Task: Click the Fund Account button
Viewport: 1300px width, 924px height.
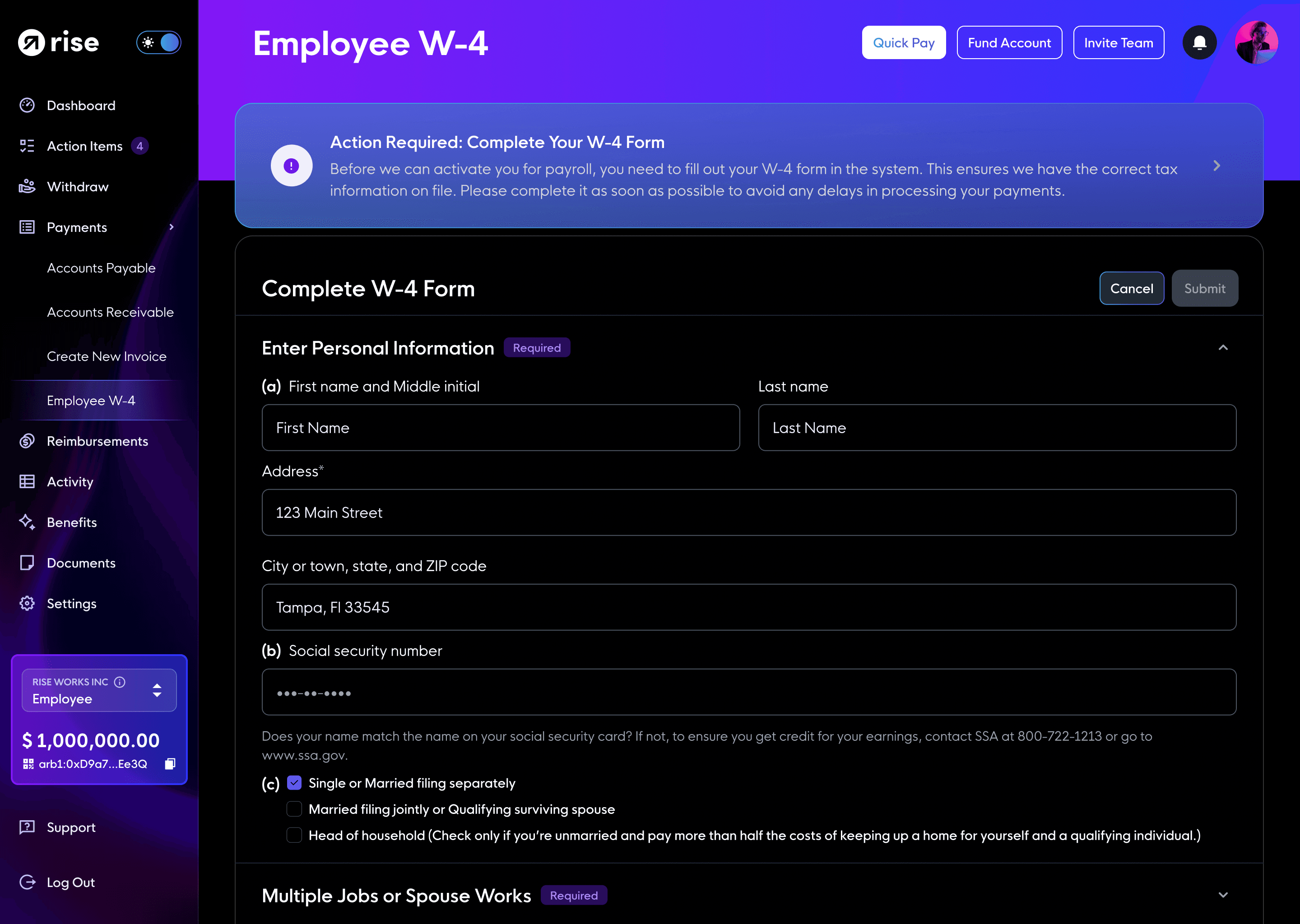Action: (x=1009, y=43)
